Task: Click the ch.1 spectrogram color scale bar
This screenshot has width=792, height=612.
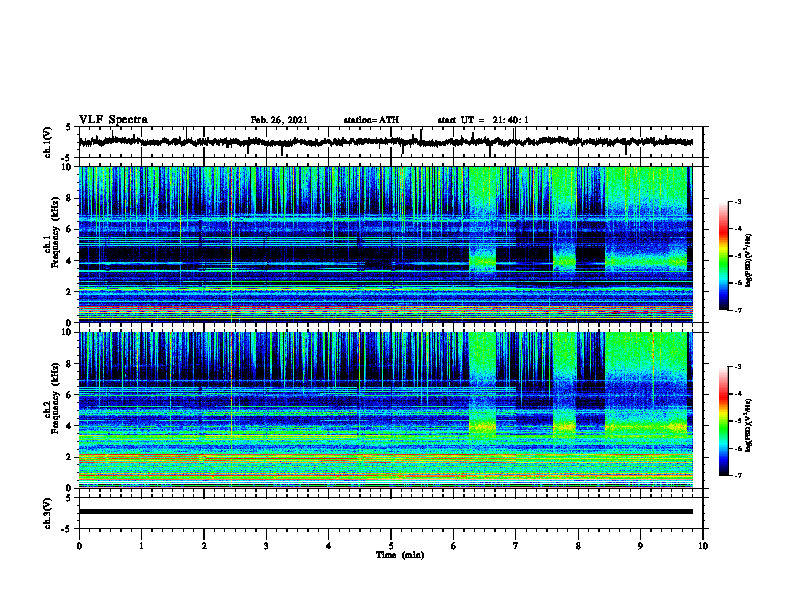Action: 723,256
